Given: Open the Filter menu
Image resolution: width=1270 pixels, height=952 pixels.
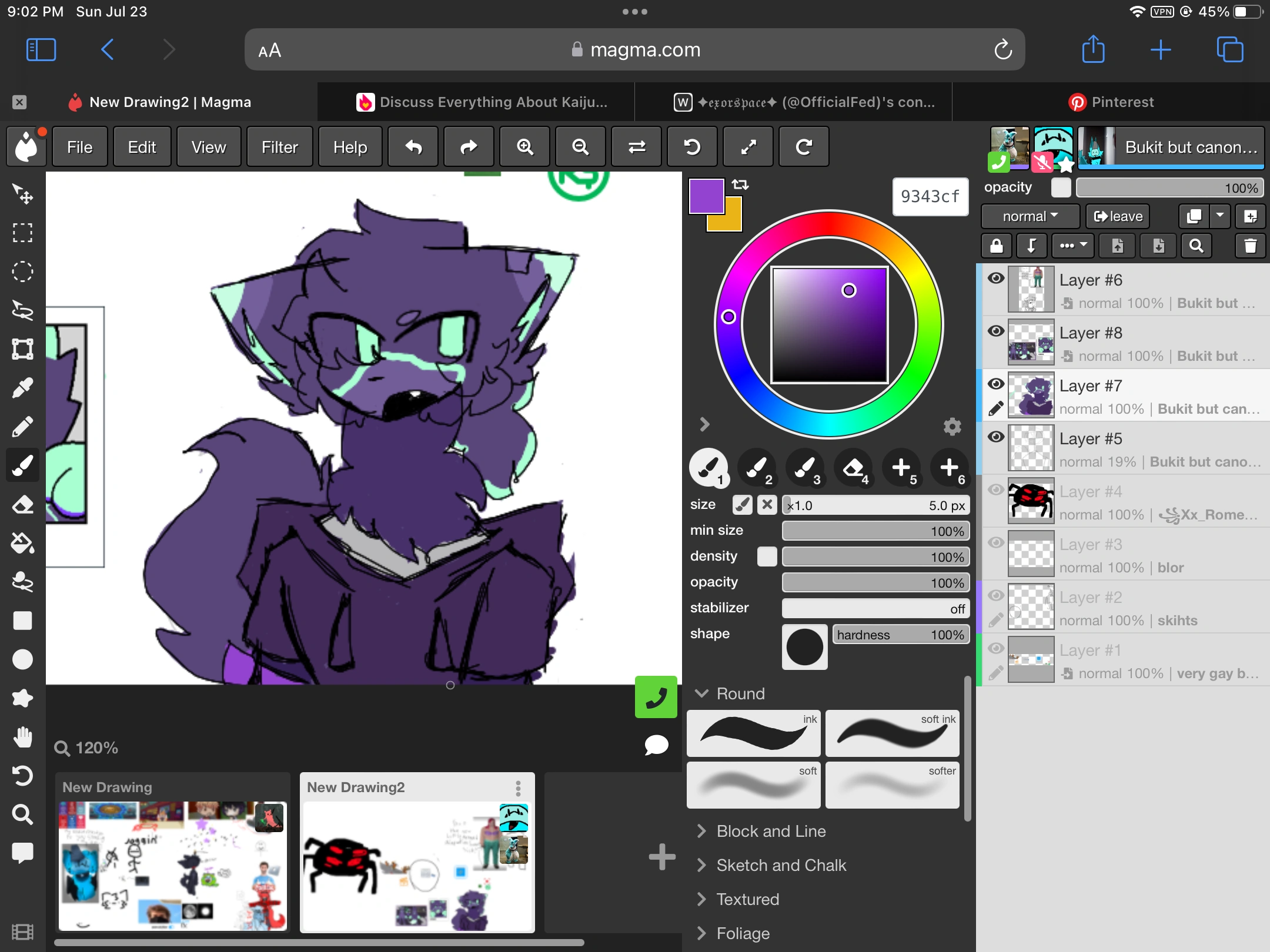Looking at the screenshot, I should [x=280, y=147].
